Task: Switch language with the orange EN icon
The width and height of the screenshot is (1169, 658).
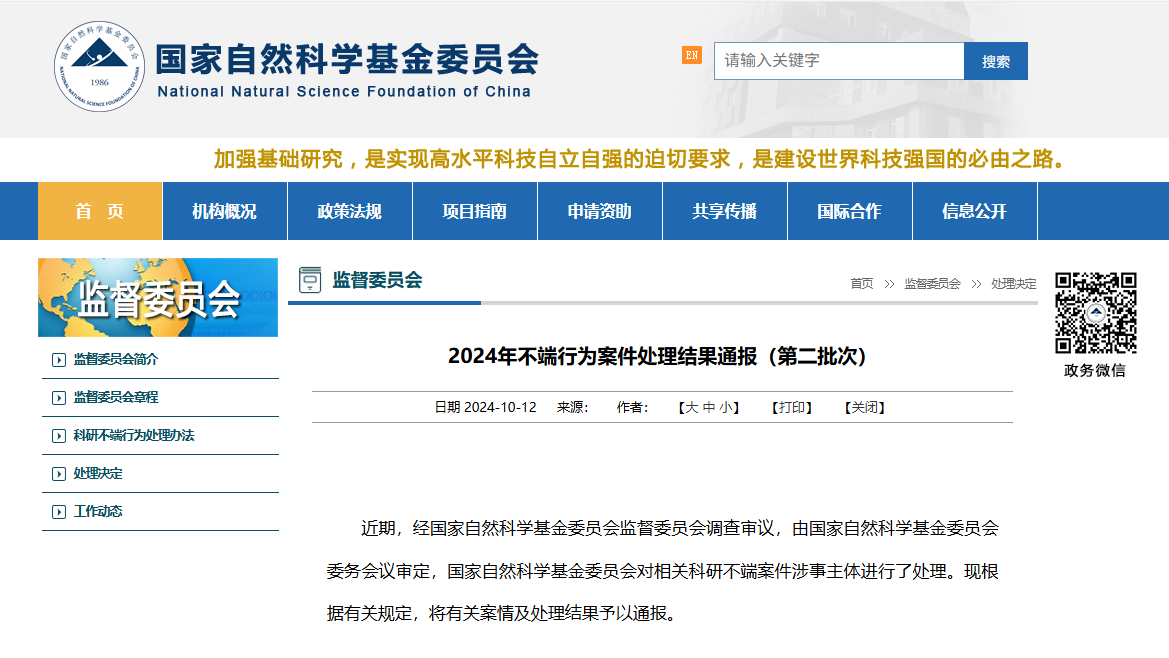Action: [692, 55]
